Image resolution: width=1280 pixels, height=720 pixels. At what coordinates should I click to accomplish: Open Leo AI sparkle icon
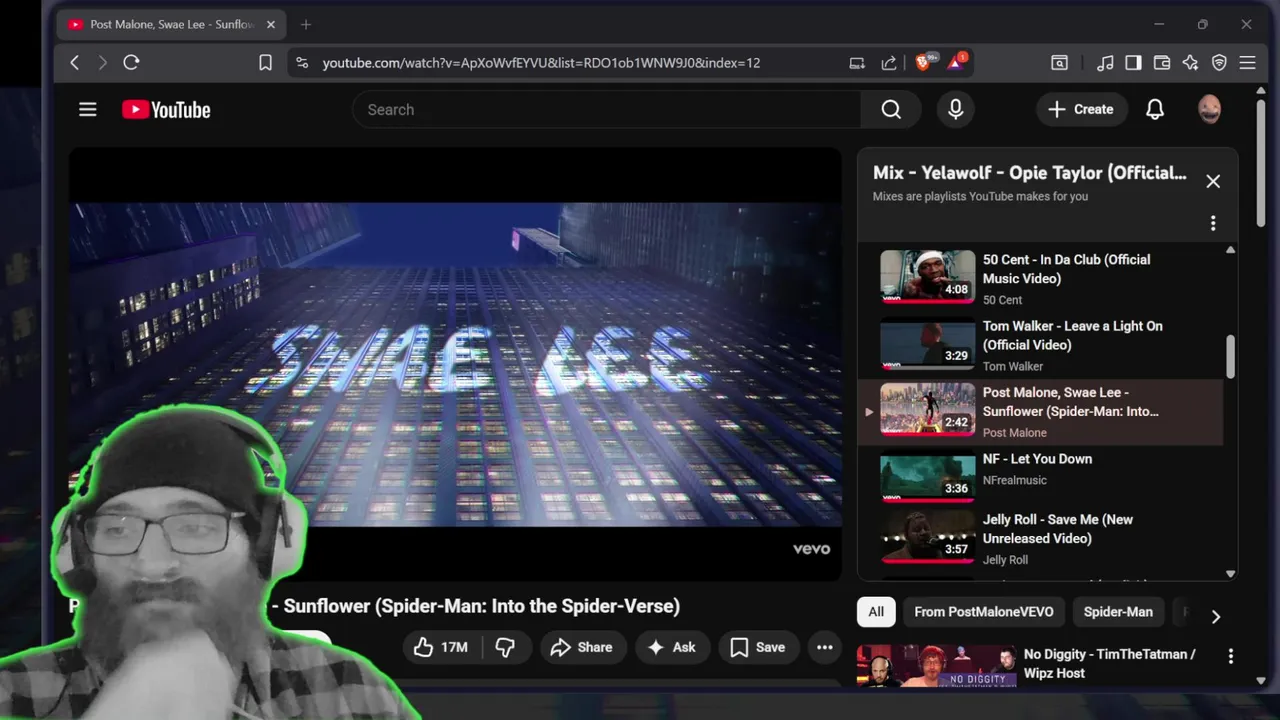pos(1190,63)
